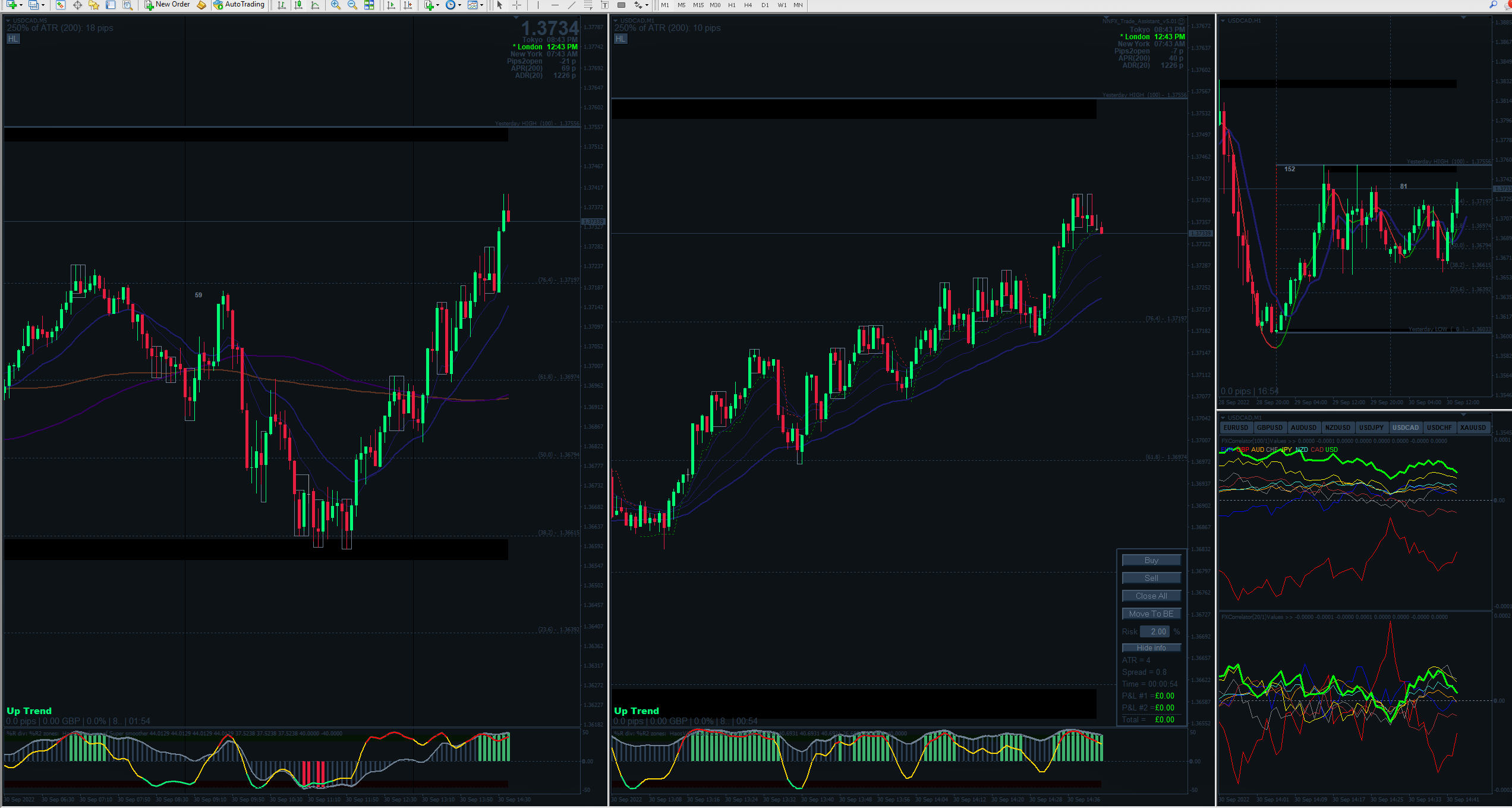Open the new chart dropdown arrow

pyautogui.click(x=21, y=5)
